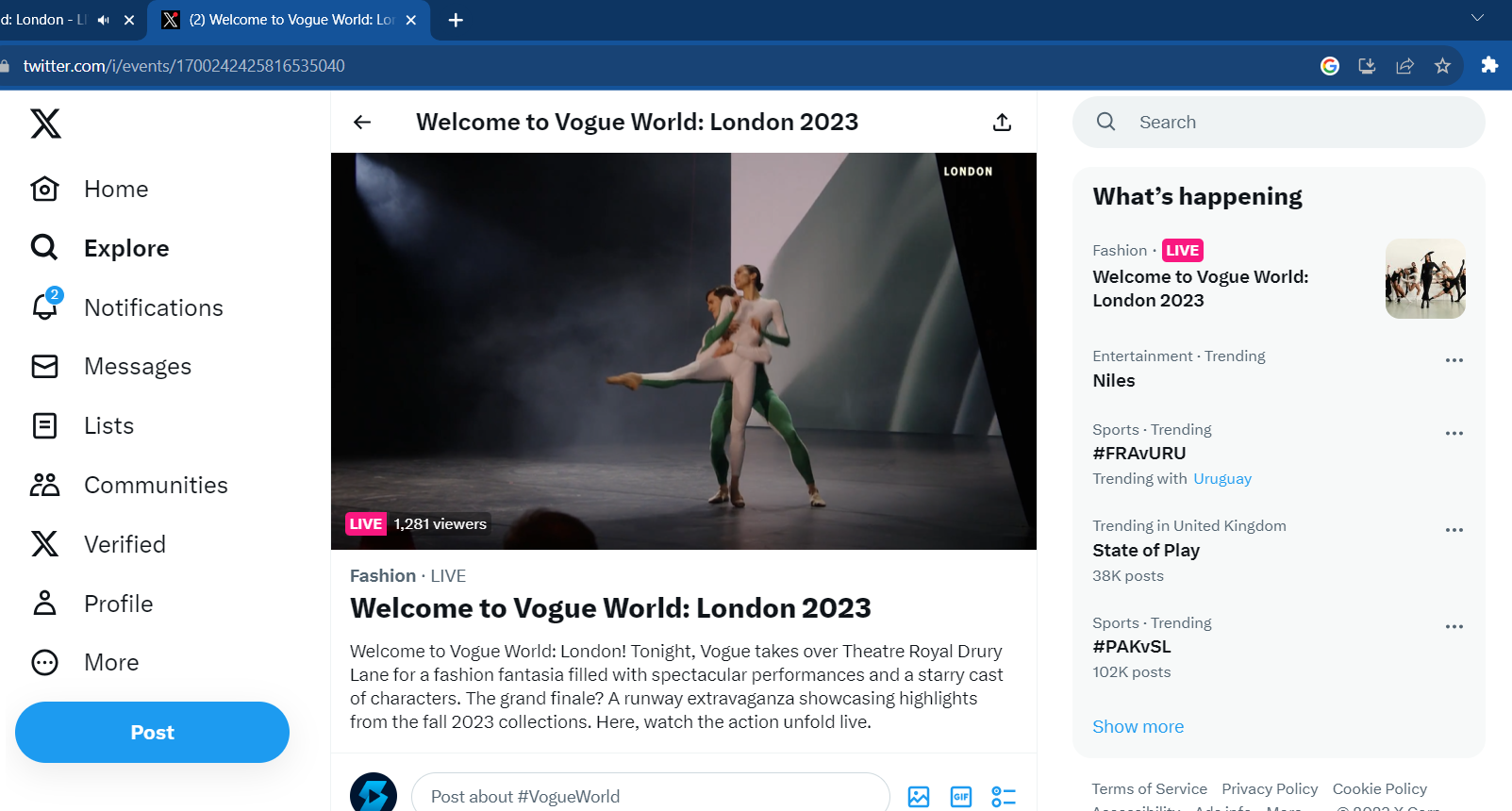Click the pink LIVE badge on video
Screen dimensions: 1512x811
[x=366, y=524]
